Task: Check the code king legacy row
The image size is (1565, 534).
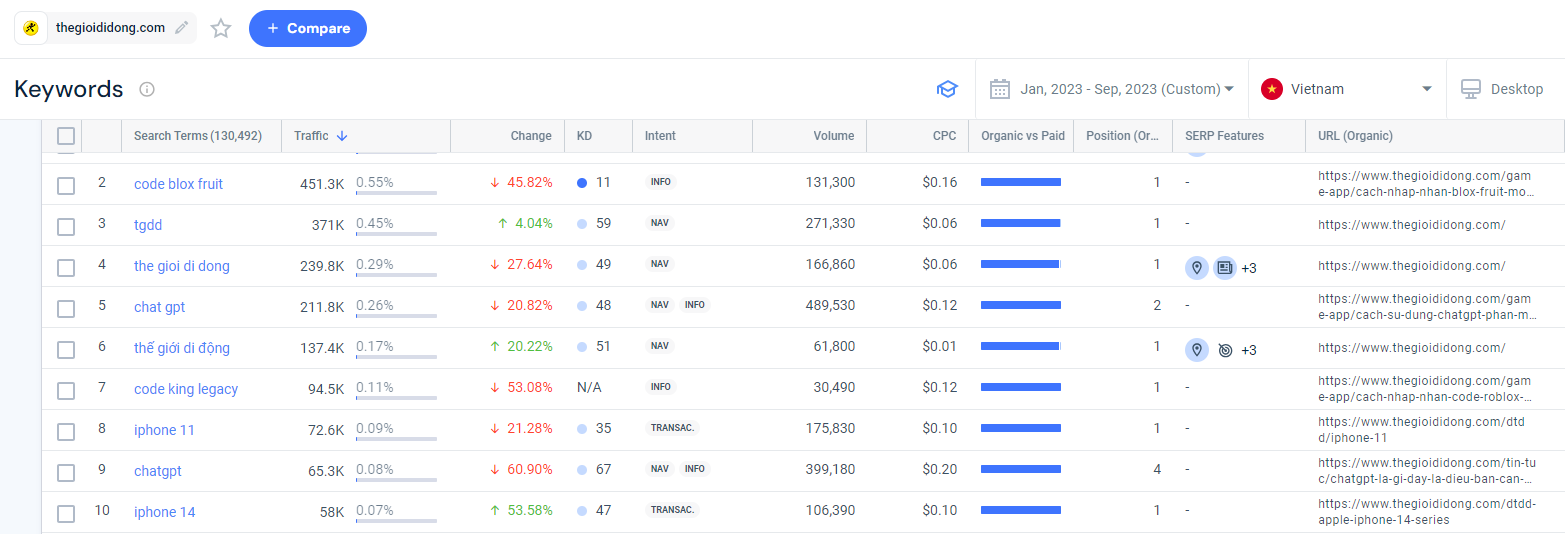Action: (66, 390)
